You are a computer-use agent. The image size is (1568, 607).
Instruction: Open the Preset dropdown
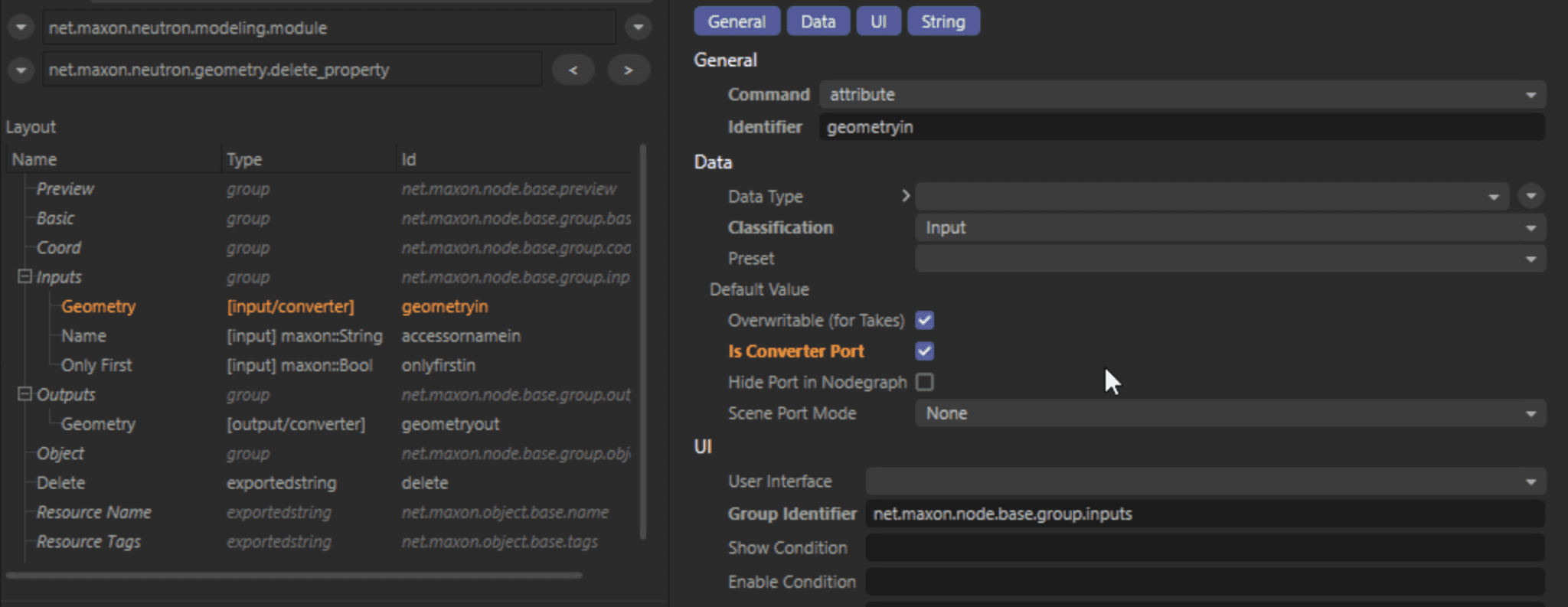pyautogui.click(x=1230, y=259)
